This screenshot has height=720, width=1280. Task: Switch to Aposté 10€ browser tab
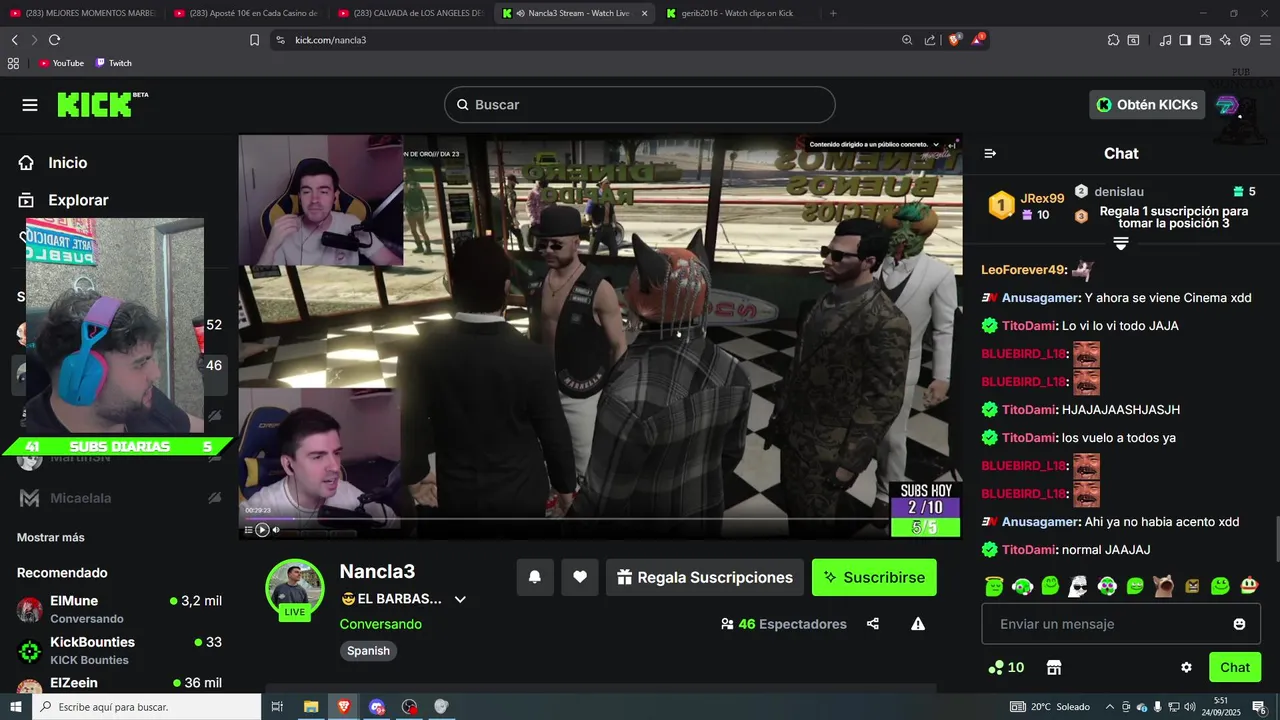[x=246, y=13]
